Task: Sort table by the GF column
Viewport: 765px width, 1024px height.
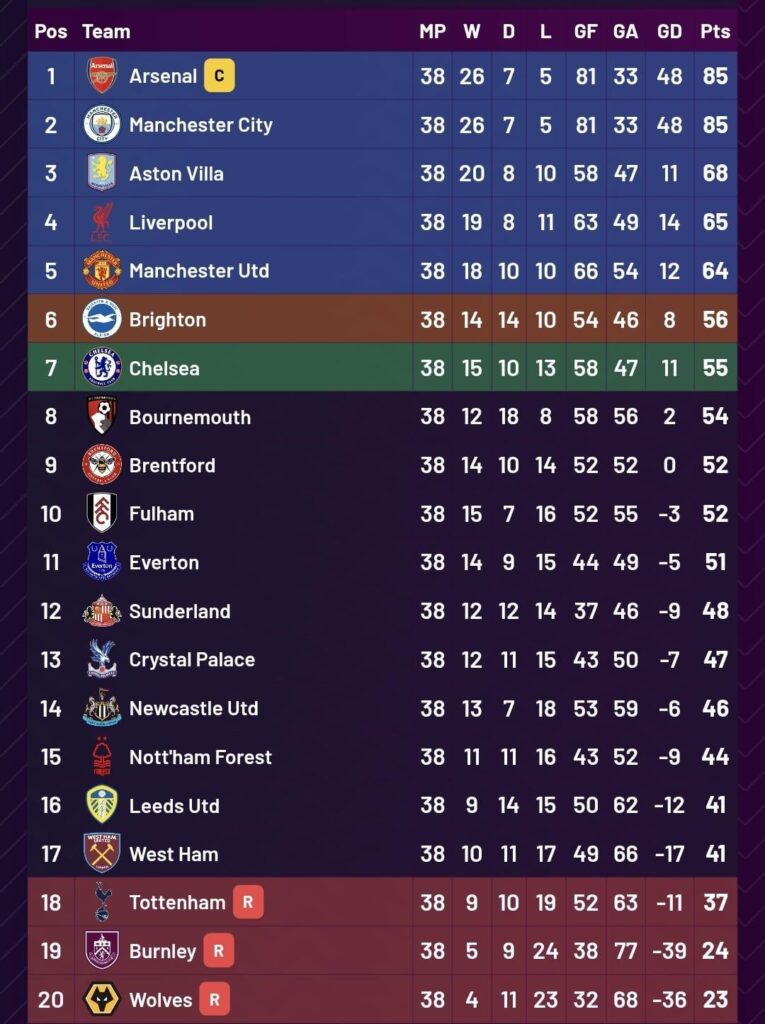Action: (586, 31)
